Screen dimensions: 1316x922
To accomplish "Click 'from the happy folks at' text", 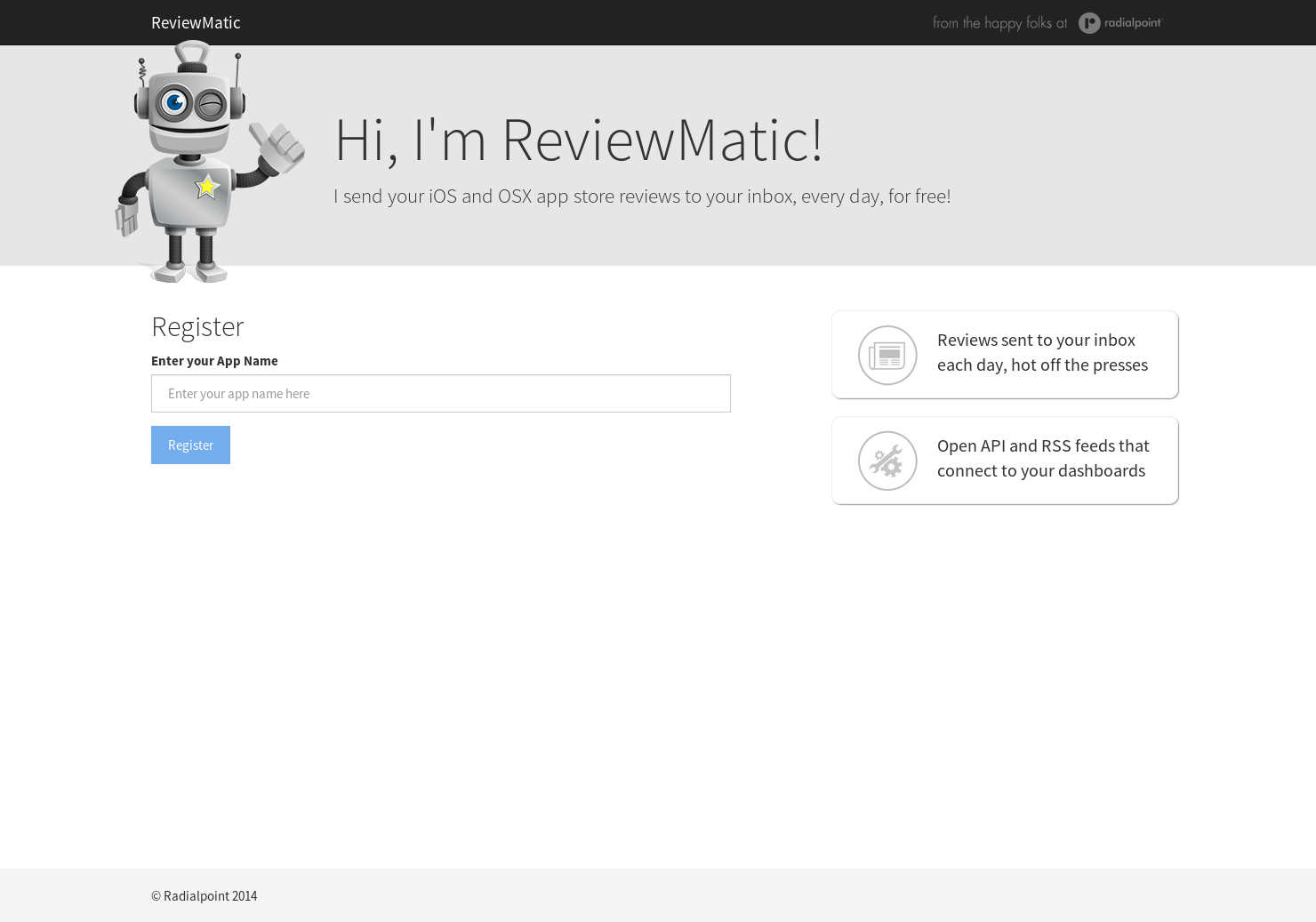I will pos(999,22).
